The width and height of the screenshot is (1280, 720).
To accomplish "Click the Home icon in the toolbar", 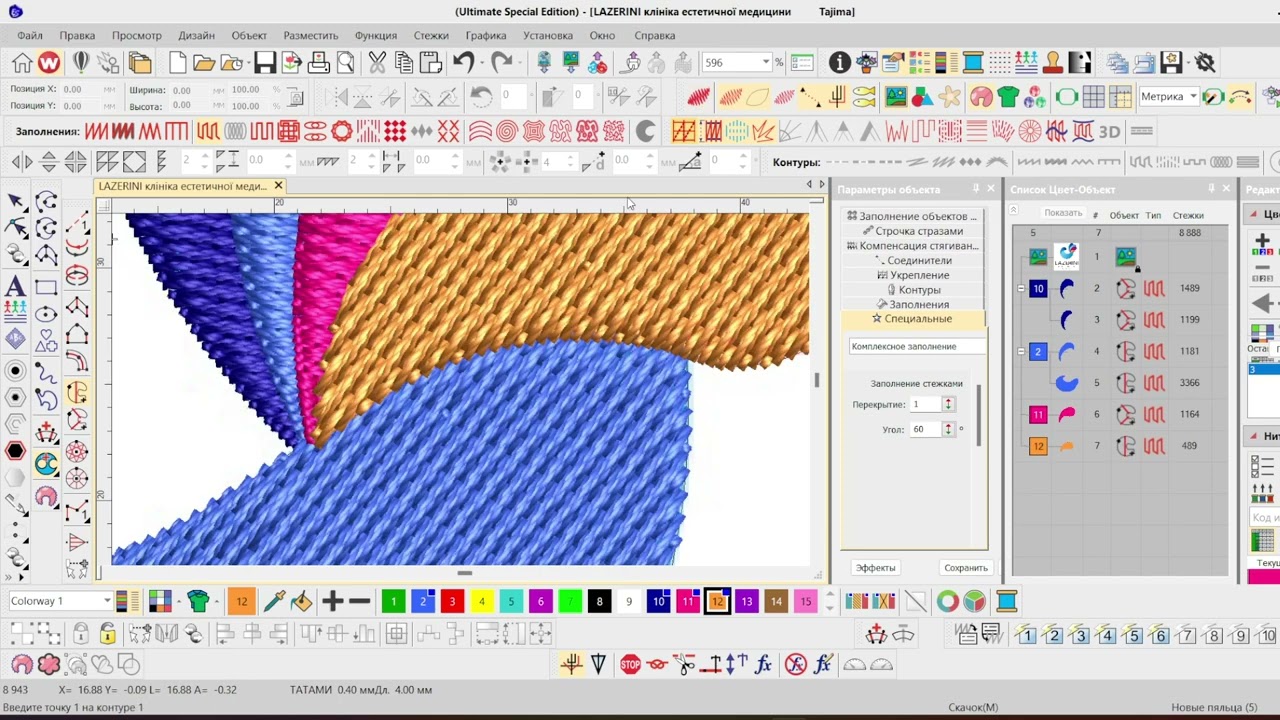I will (x=22, y=63).
